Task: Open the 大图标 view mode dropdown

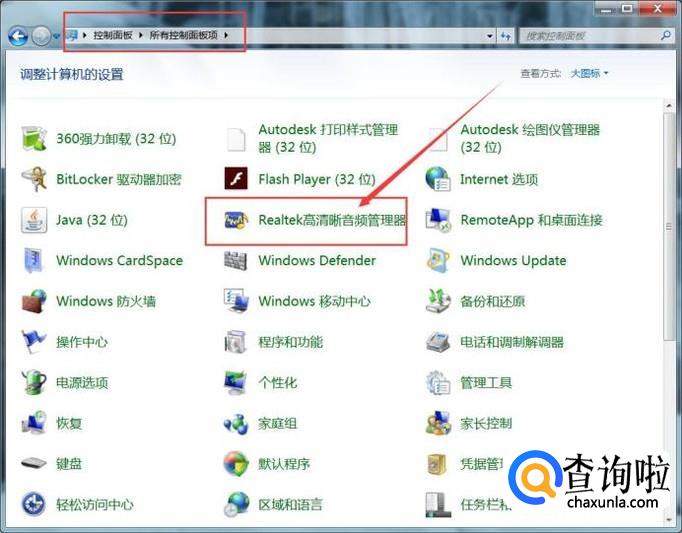Action: [x=589, y=74]
